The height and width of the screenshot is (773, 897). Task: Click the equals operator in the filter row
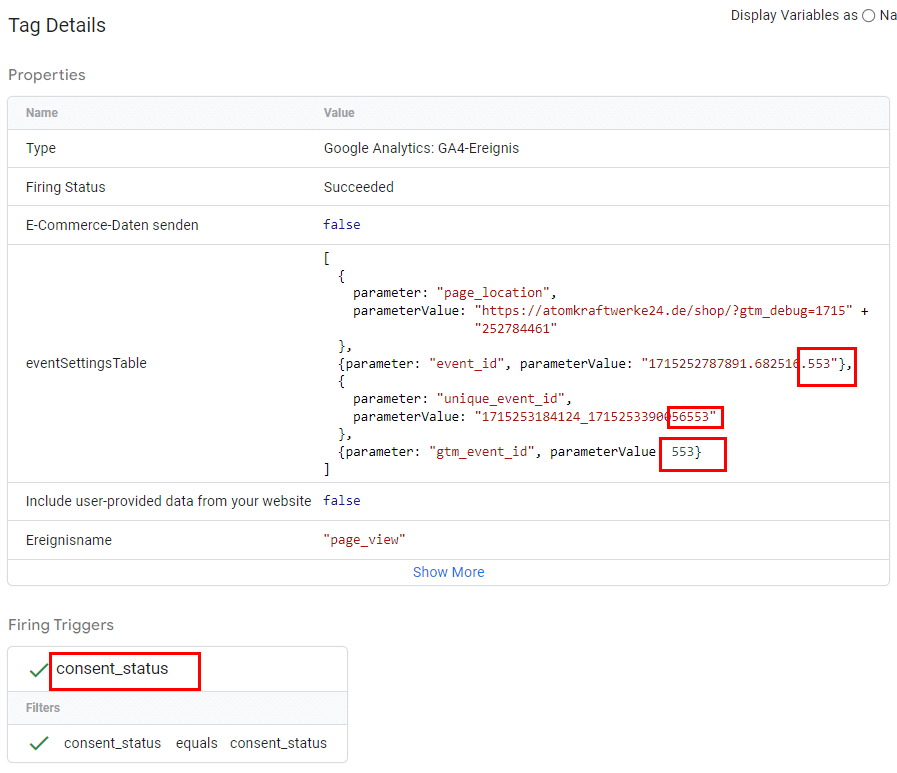coord(196,743)
